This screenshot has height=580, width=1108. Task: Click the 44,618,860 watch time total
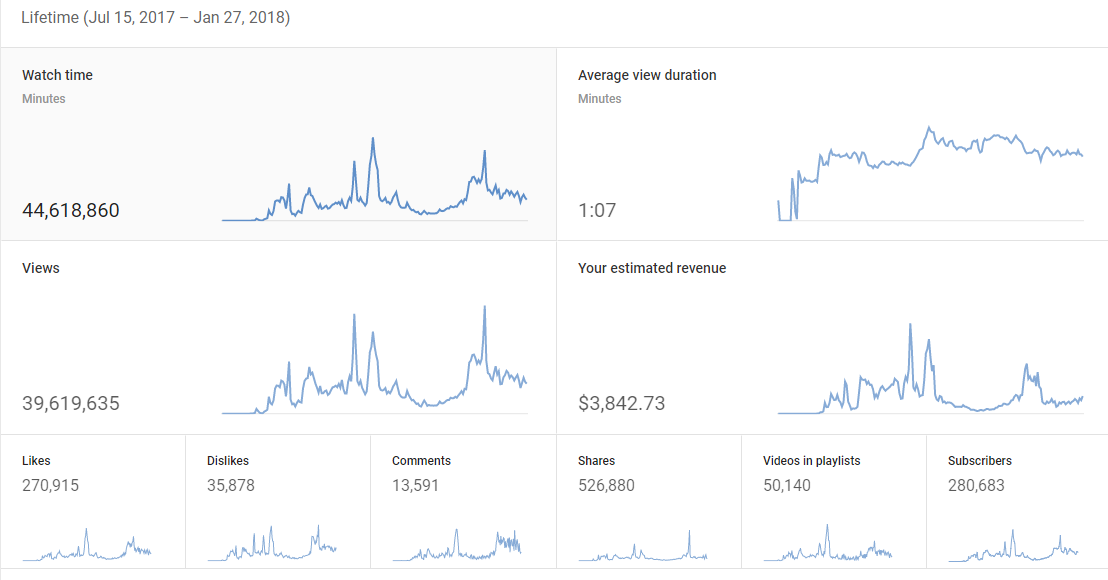pyautogui.click(x=71, y=210)
